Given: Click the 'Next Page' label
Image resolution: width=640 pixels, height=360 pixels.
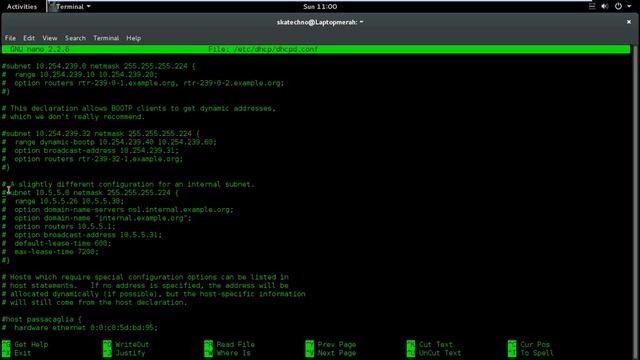Looking at the screenshot, I should click(337, 353).
